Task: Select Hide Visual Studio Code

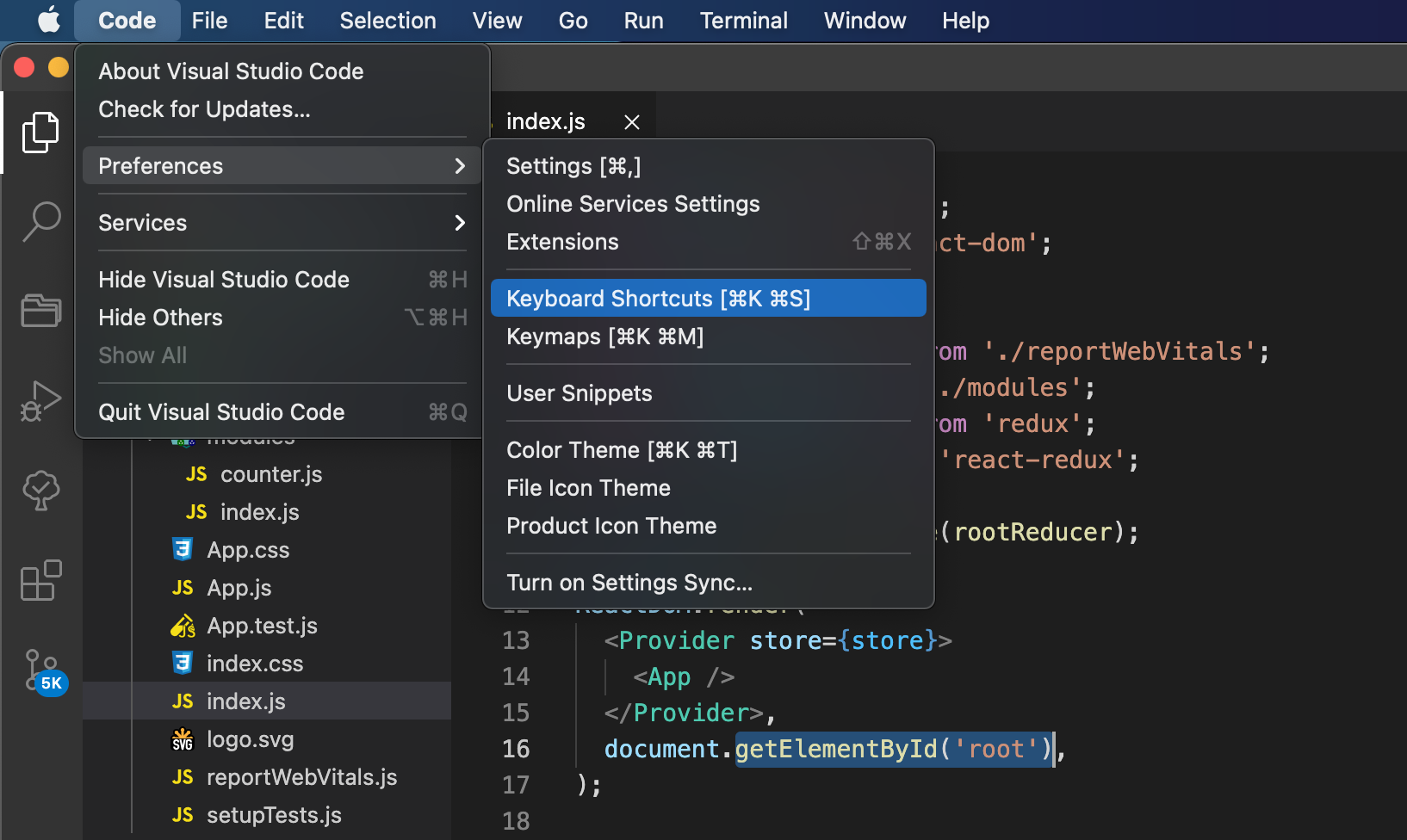Action: pyautogui.click(x=282, y=280)
